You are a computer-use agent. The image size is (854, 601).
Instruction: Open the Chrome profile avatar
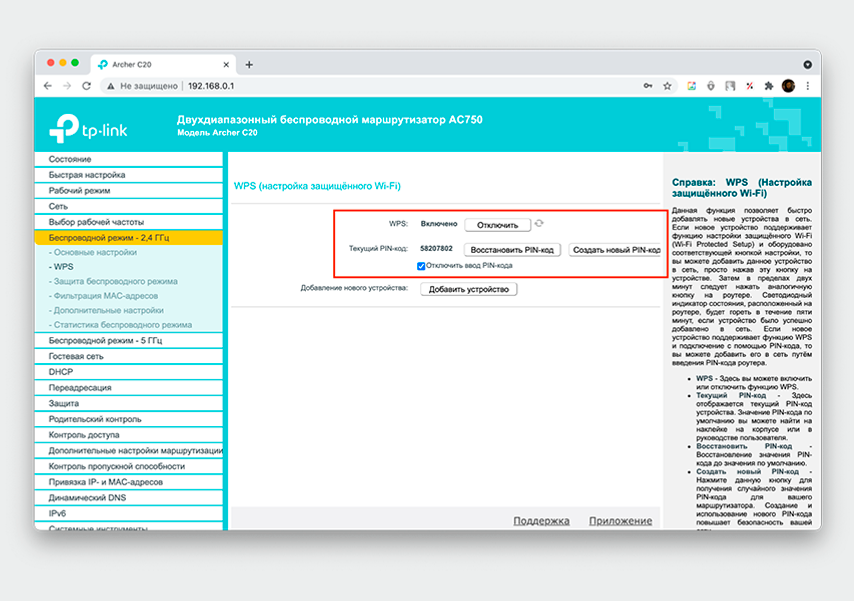pyautogui.click(x=788, y=86)
